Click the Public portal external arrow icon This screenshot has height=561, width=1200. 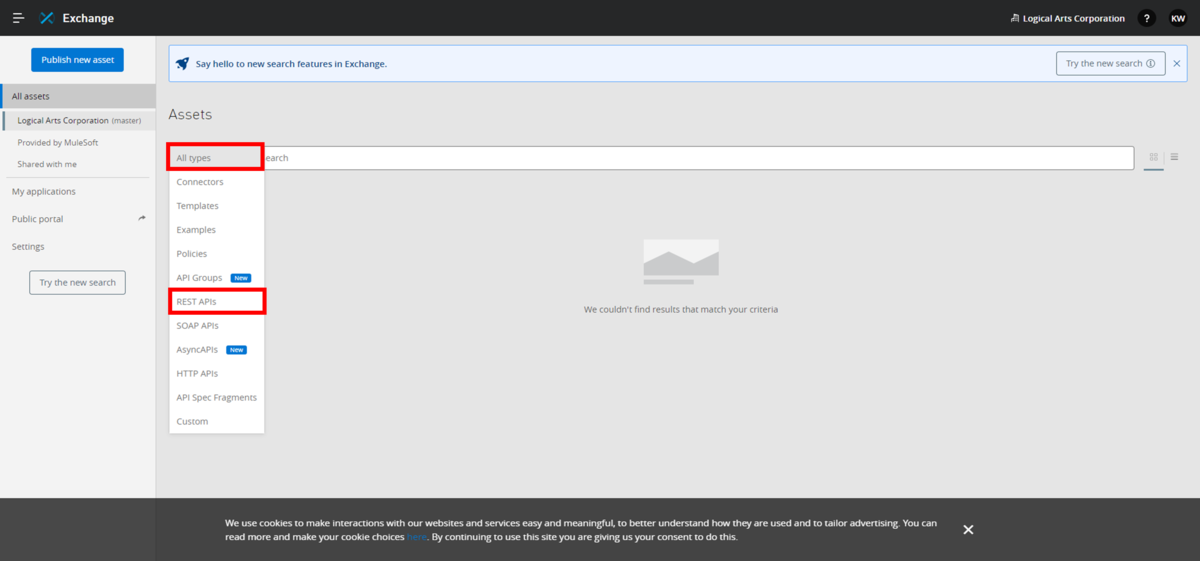pos(142,218)
